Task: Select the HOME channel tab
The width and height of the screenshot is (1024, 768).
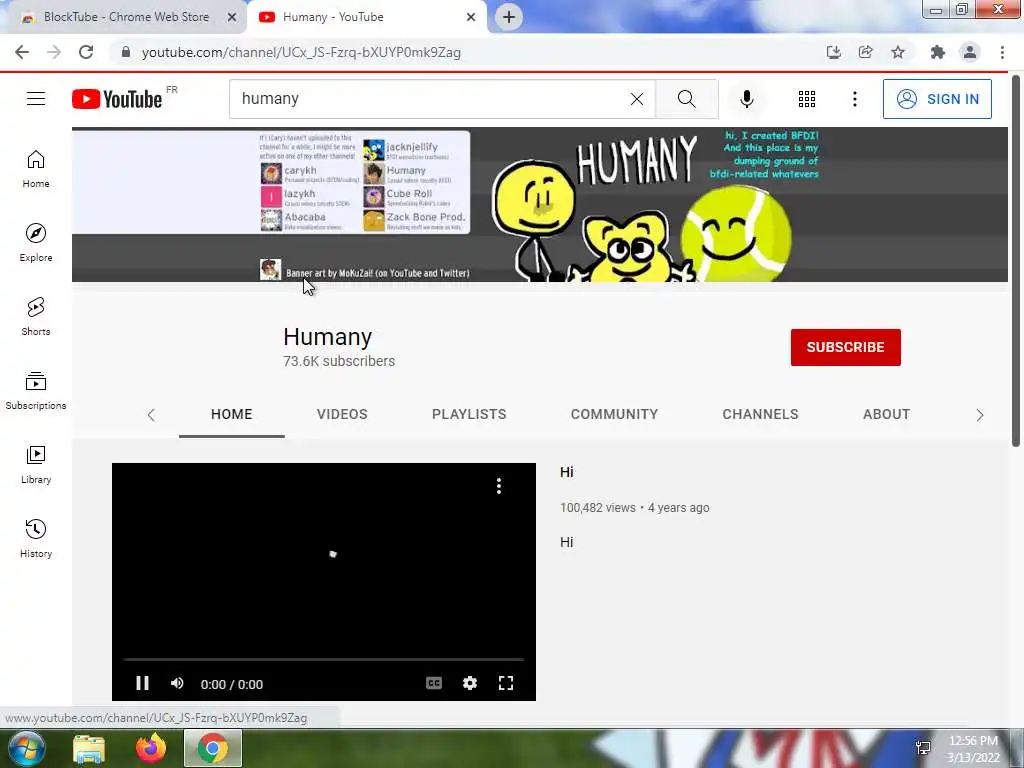Action: pyautogui.click(x=232, y=414)
